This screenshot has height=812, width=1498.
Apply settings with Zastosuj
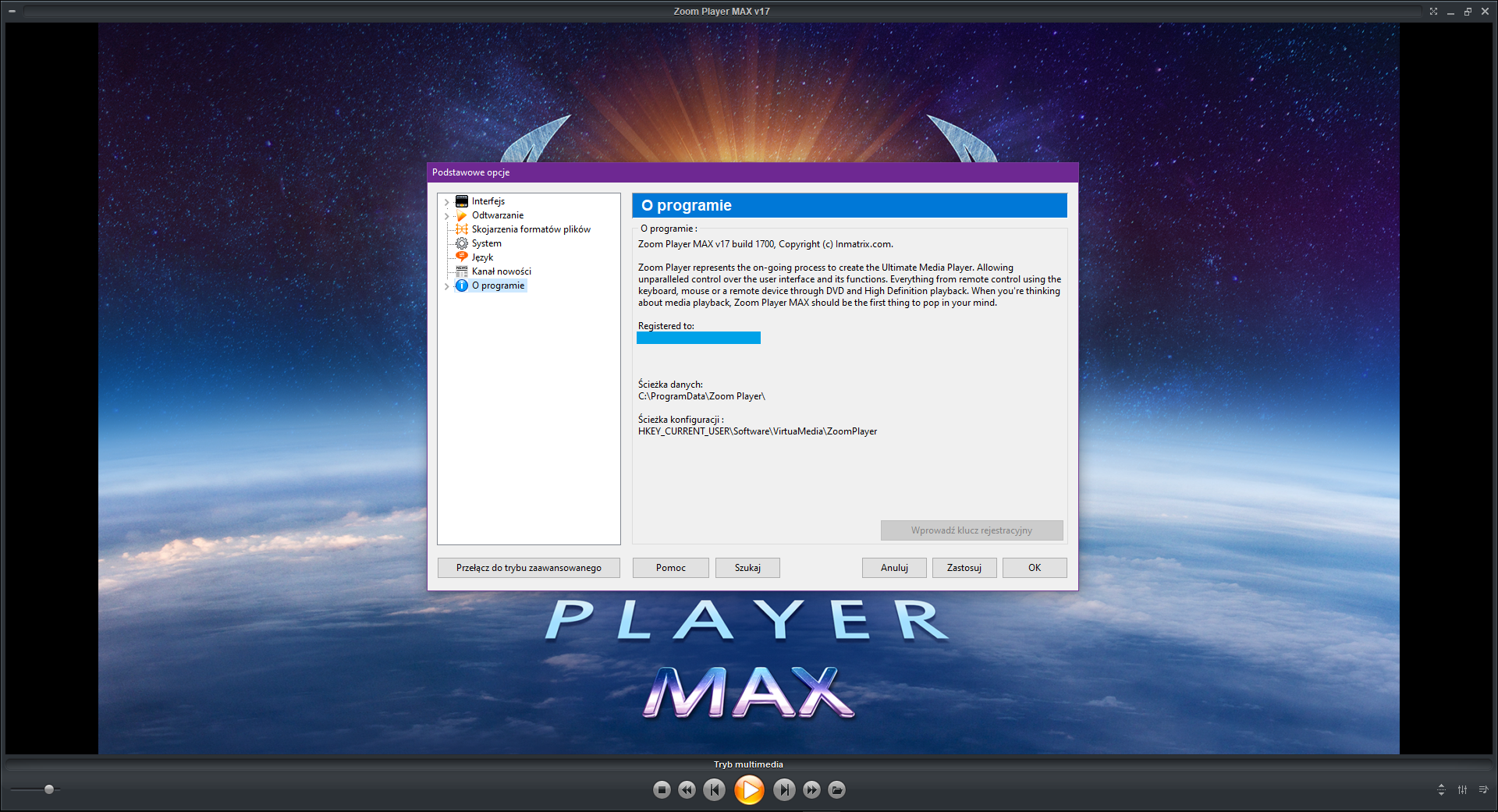[x=964, y=568]
